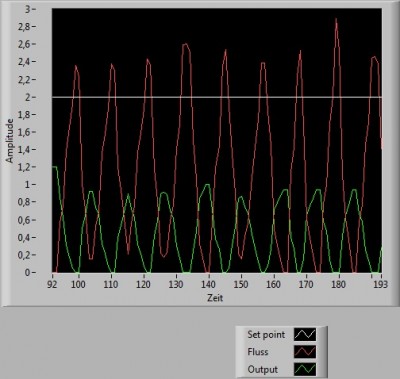
Task: Click the x-axis tick label 160
Action: point(273,284)
